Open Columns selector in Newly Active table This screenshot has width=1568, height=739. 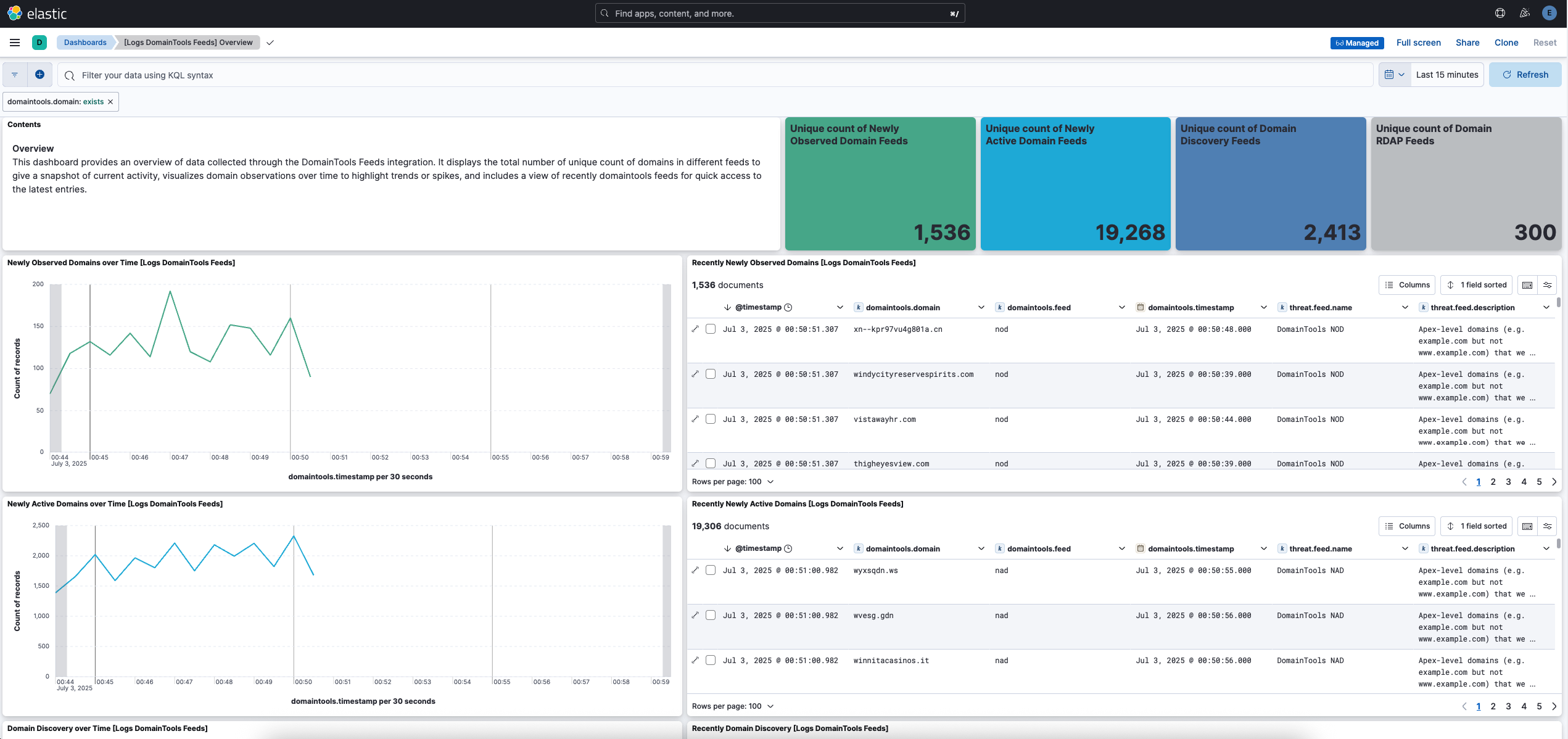click(x=1407, y=526)
